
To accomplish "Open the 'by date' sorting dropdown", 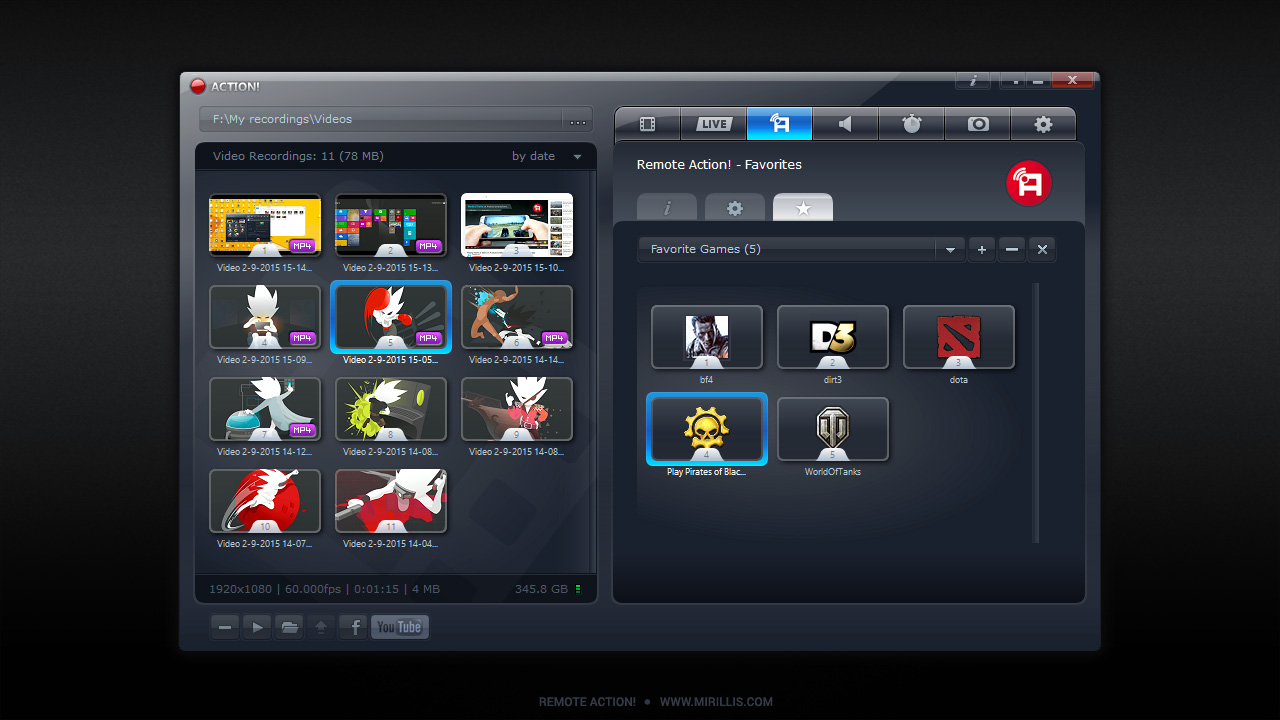I will (x=547, y=156).
